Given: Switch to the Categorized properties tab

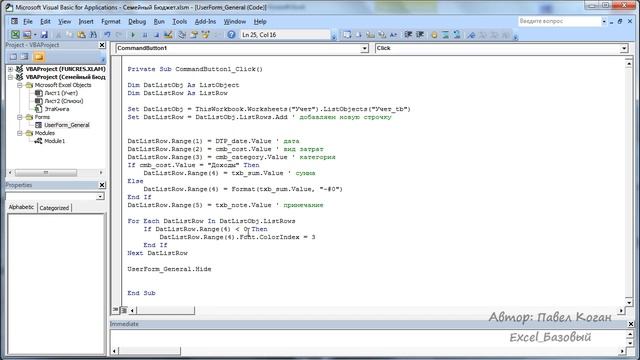Looking at the screenshot, I should tap(54, 208).
